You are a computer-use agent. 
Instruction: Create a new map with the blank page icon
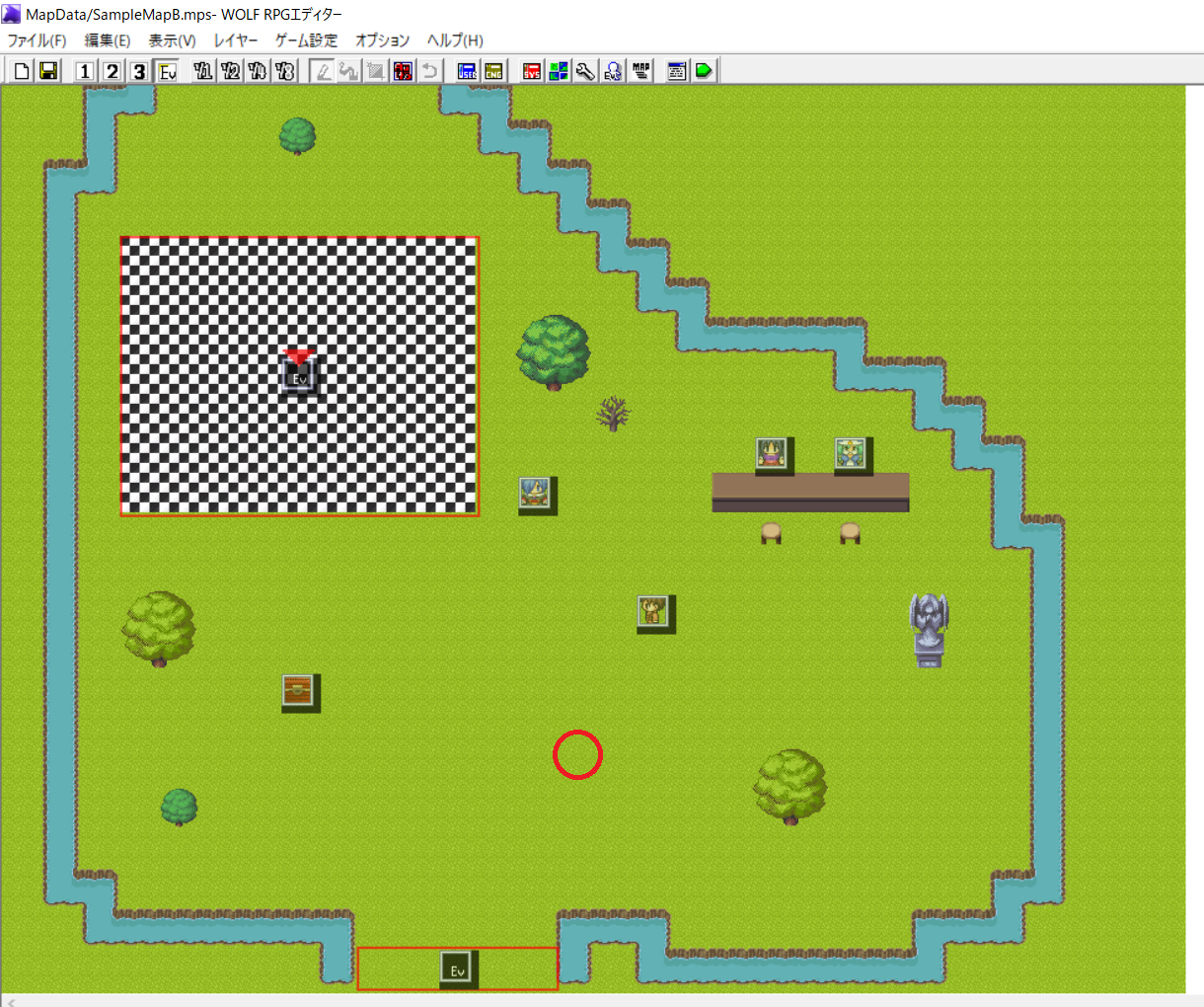(22, 71)
